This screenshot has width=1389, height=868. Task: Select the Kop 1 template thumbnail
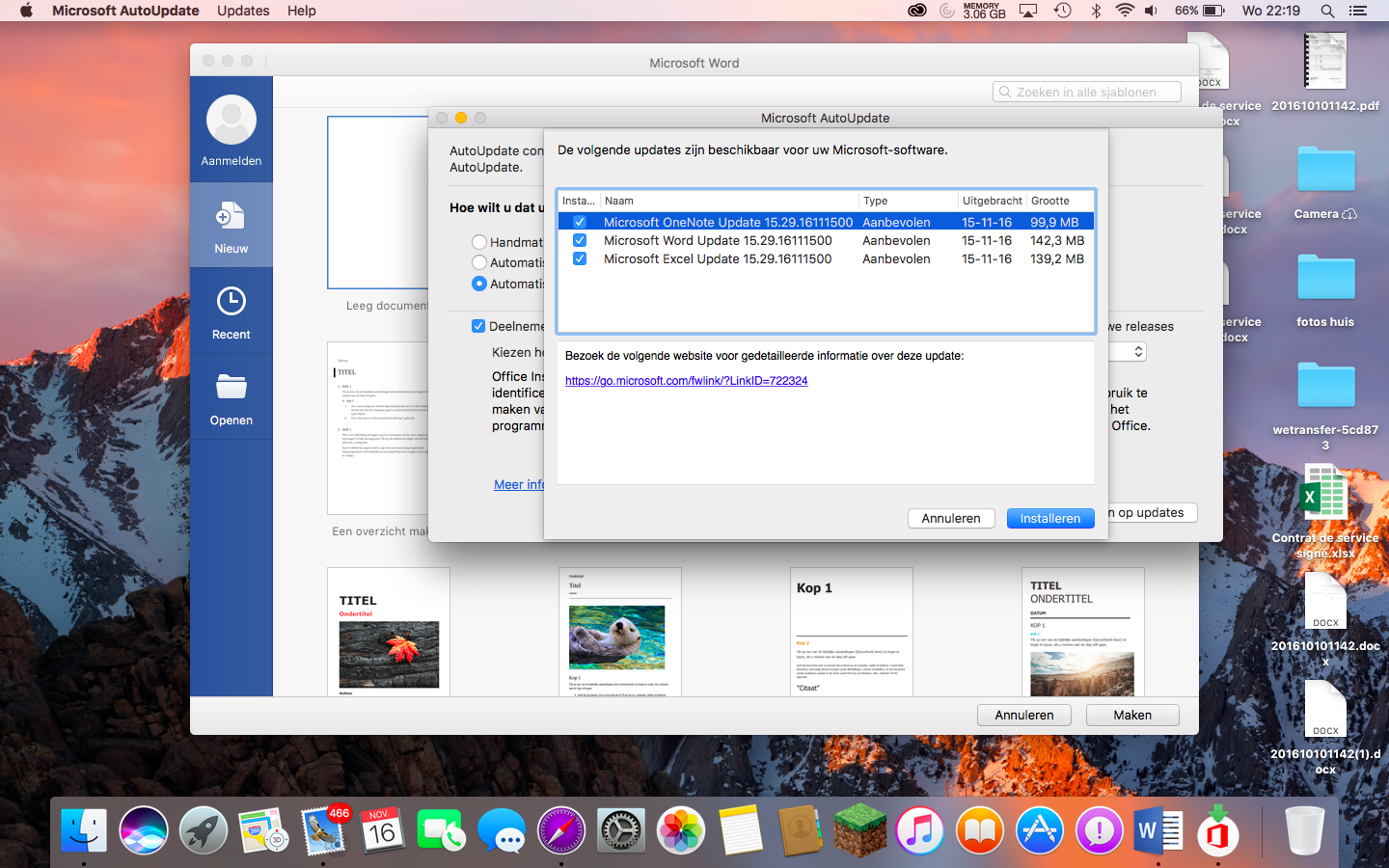tap(852, 632)
